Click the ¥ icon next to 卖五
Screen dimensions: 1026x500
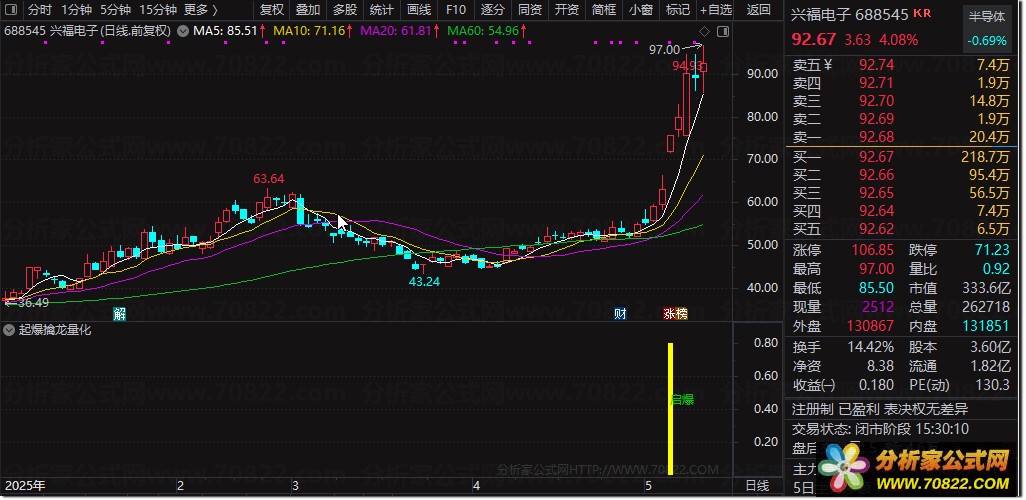coord(828,64)
